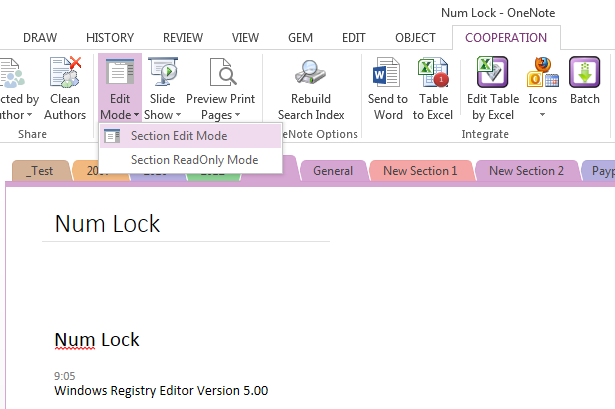
Task: Open the OBJECT ribbon tab
Action: (415, 38)
